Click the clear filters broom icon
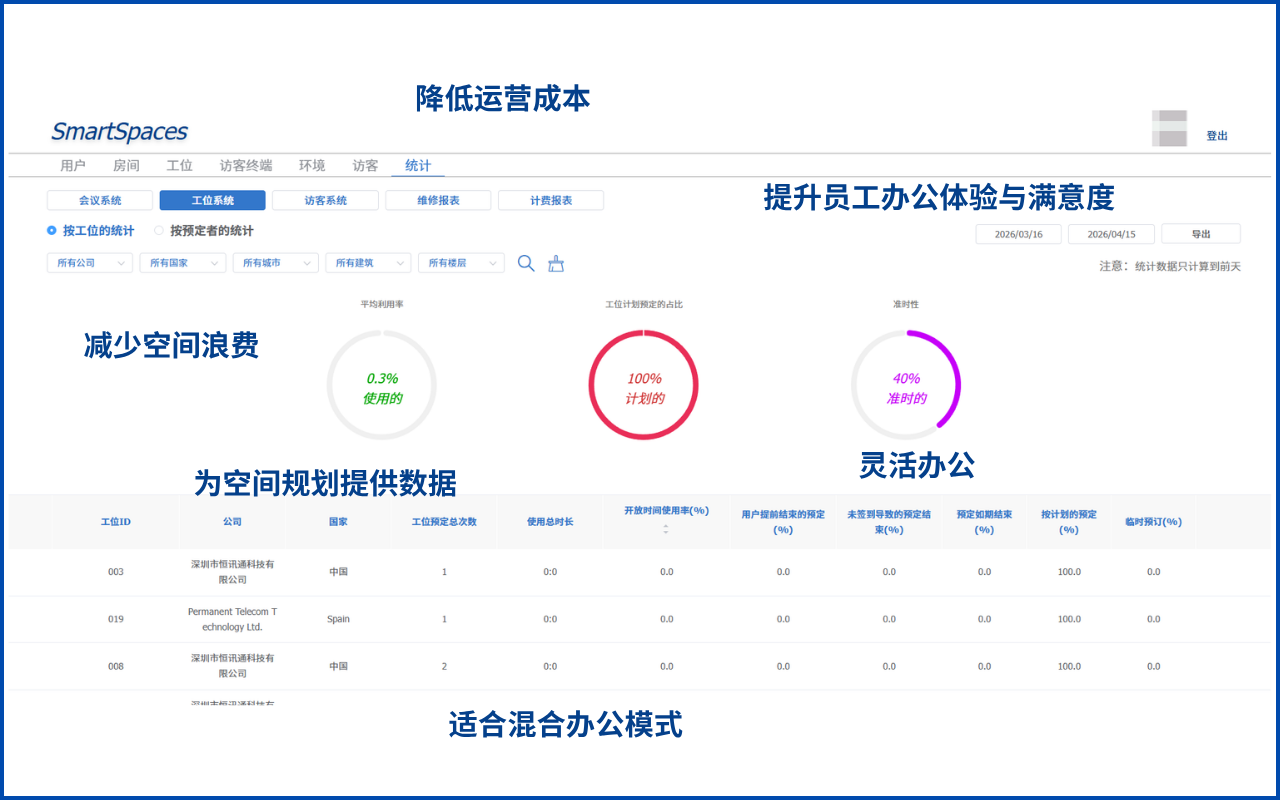The image size is (1280, 800). point(557,264)
